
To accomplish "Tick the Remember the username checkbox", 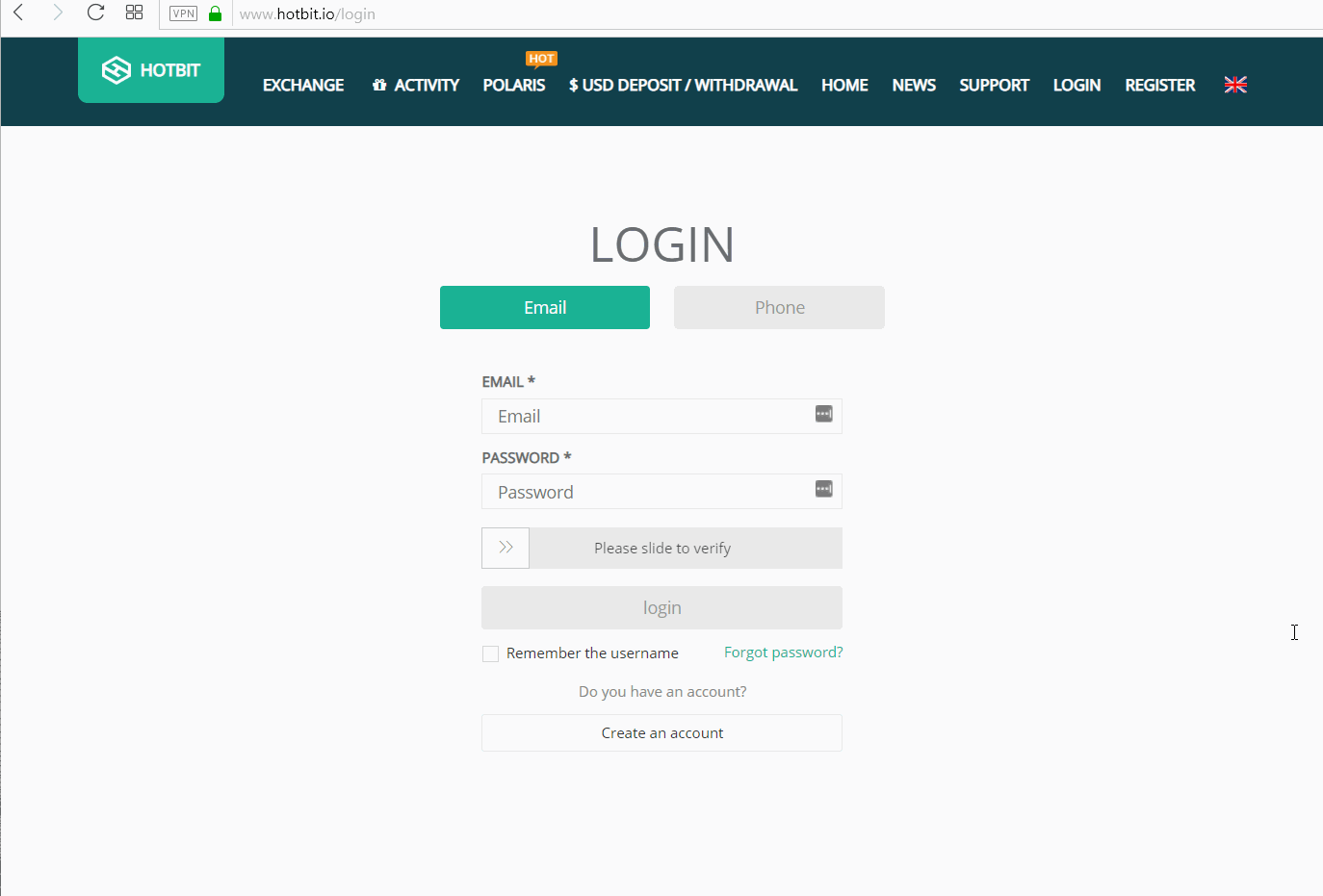I will (491, 654).
